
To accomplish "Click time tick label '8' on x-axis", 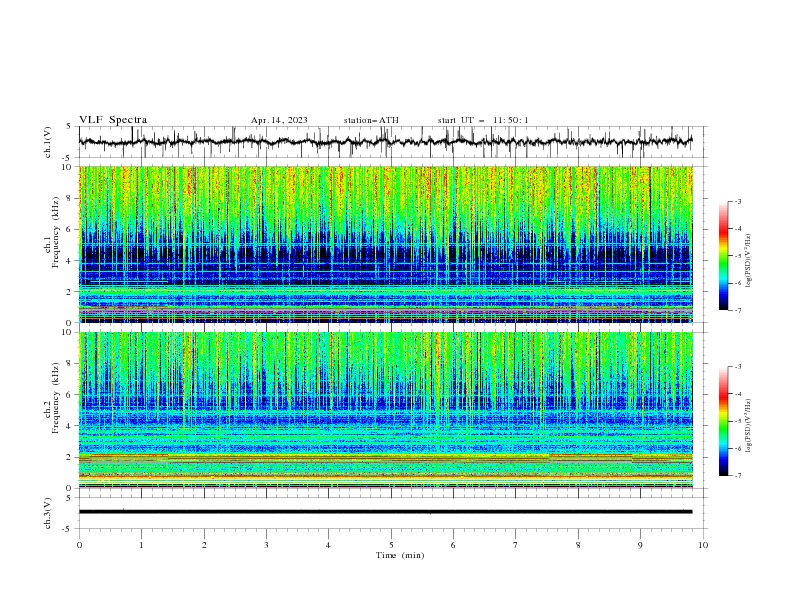I will pos(578,545).
